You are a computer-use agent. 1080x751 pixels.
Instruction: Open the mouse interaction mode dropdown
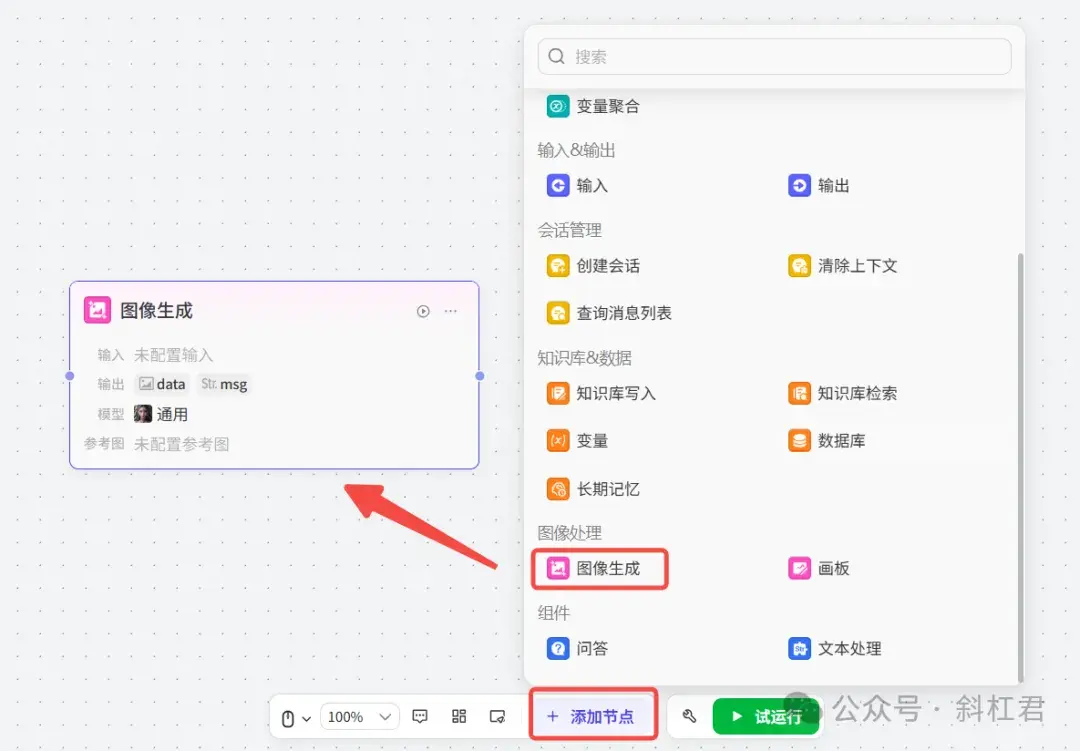[296, 718]
